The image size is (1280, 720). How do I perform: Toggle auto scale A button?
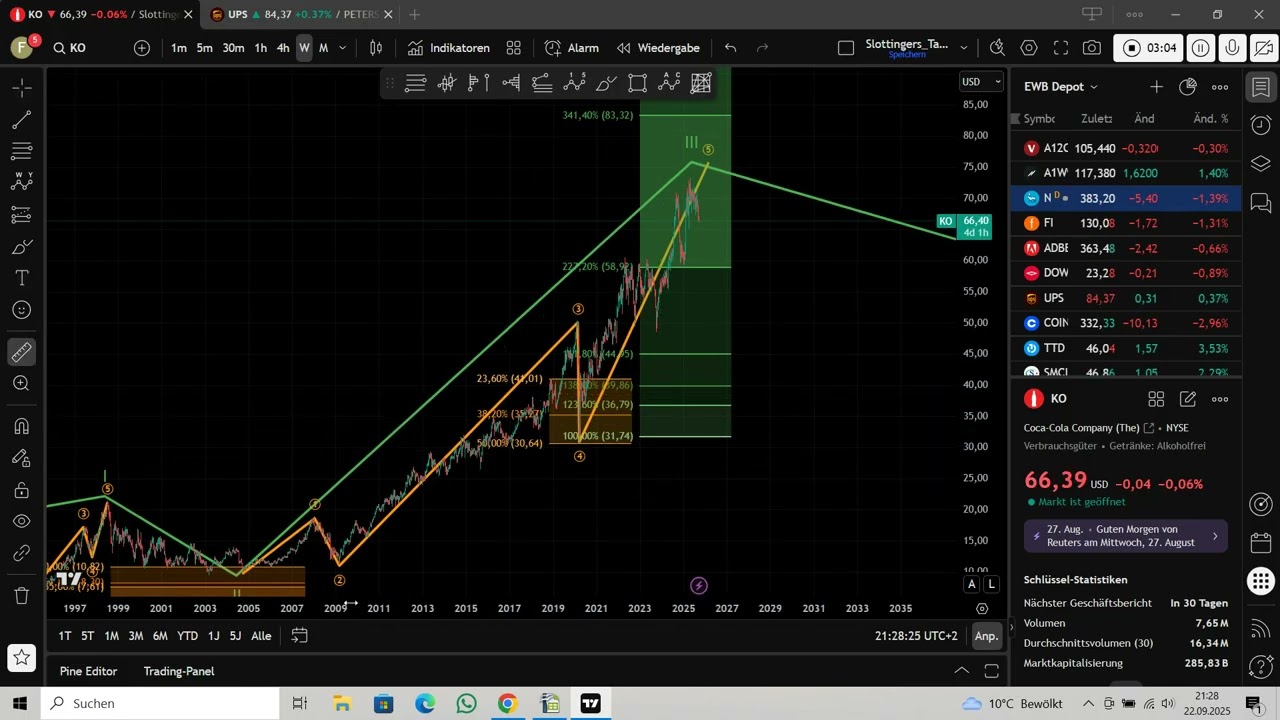972,584
